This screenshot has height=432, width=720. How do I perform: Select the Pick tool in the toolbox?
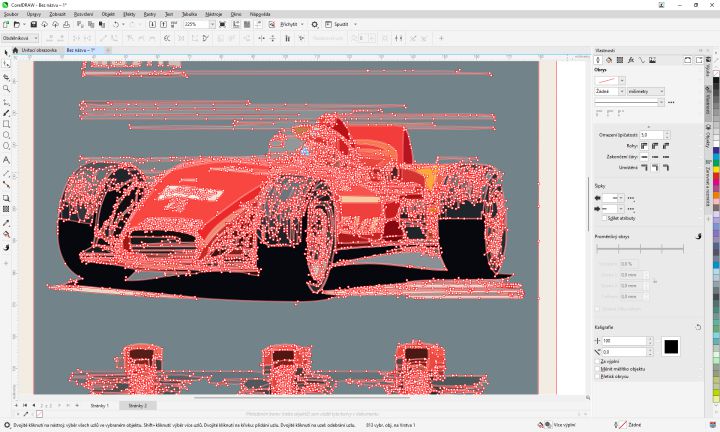(7, 52)
